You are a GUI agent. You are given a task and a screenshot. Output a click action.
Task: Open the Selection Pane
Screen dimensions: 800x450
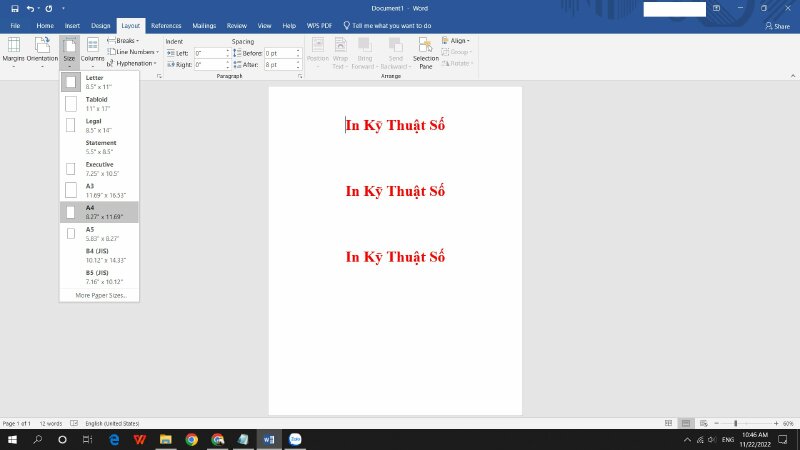[426, 51]
